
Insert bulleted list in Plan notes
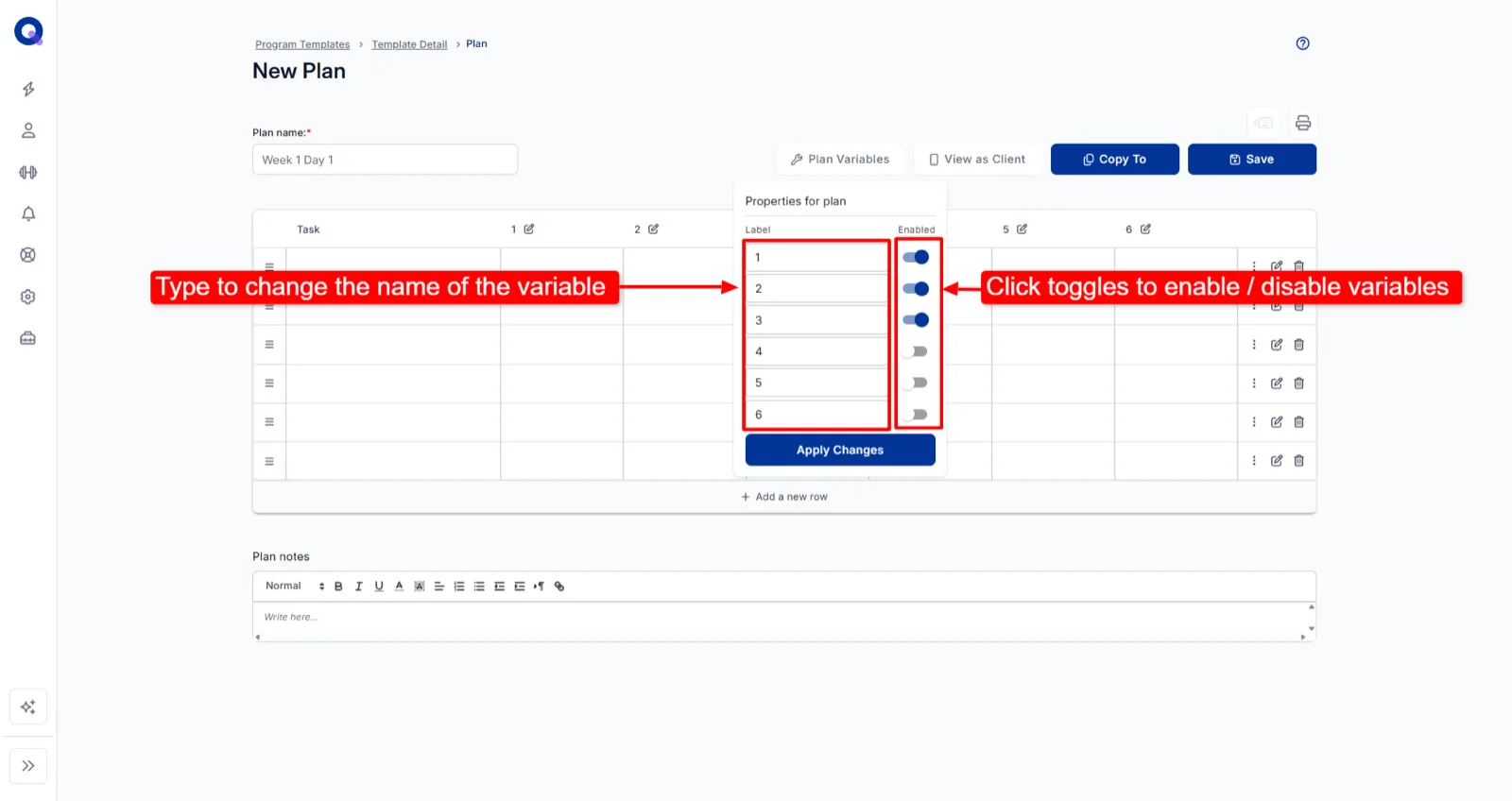[479, 587]
